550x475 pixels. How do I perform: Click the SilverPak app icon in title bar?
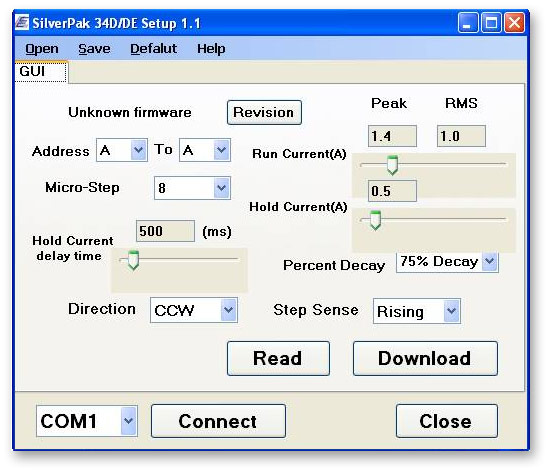click(x=22, y=23)
